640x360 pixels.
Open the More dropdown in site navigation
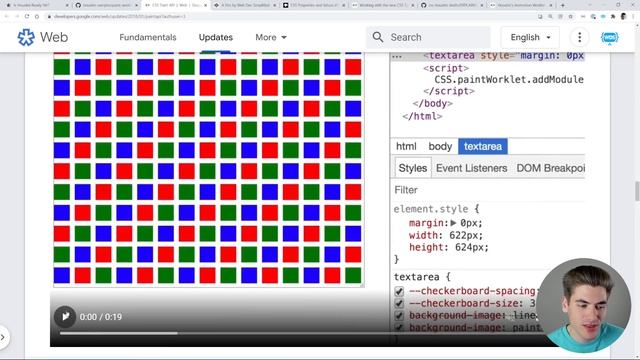pos(271,37)
